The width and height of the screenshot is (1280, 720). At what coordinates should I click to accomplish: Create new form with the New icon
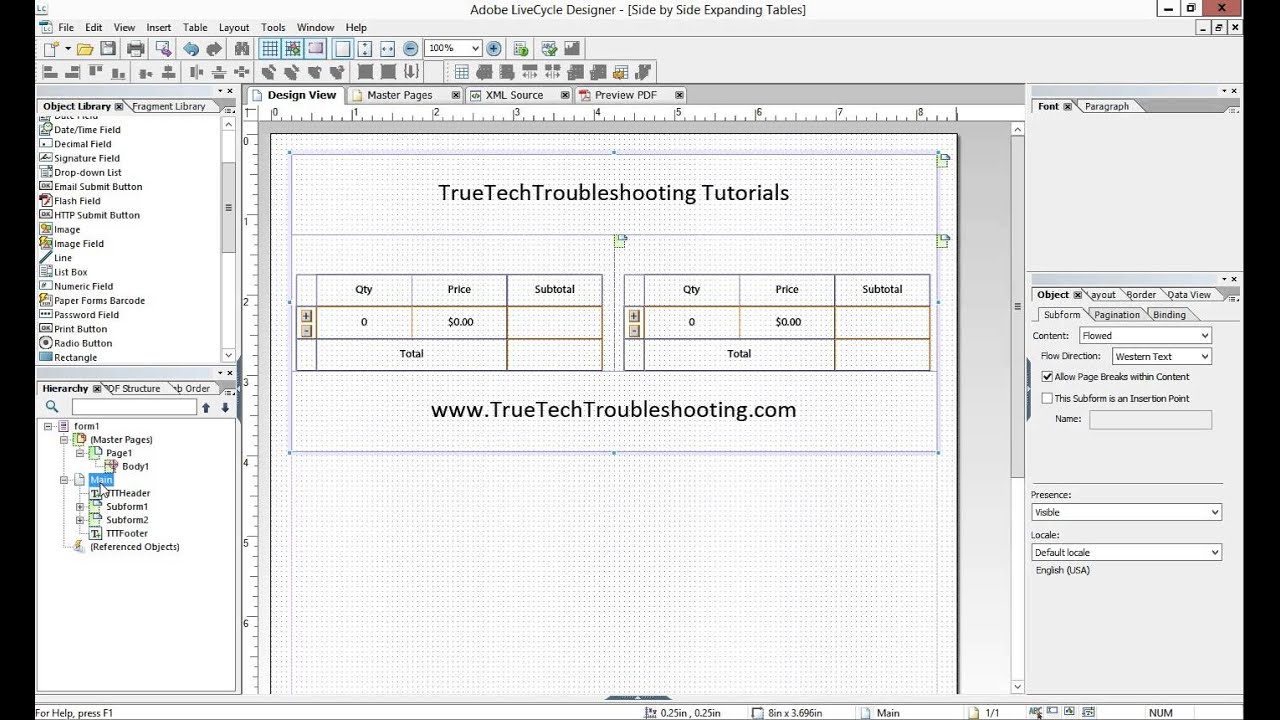(51, 48)
